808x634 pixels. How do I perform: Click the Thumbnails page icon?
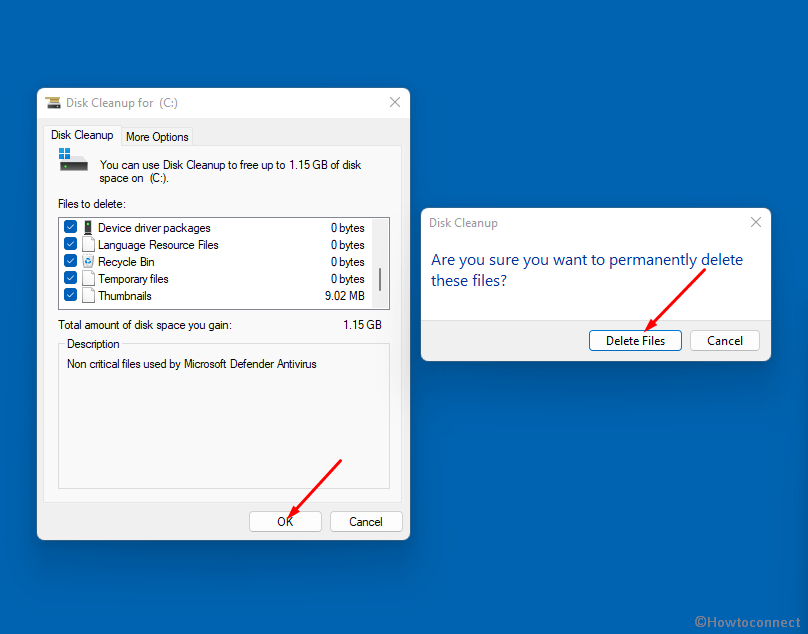pos(89,295)
